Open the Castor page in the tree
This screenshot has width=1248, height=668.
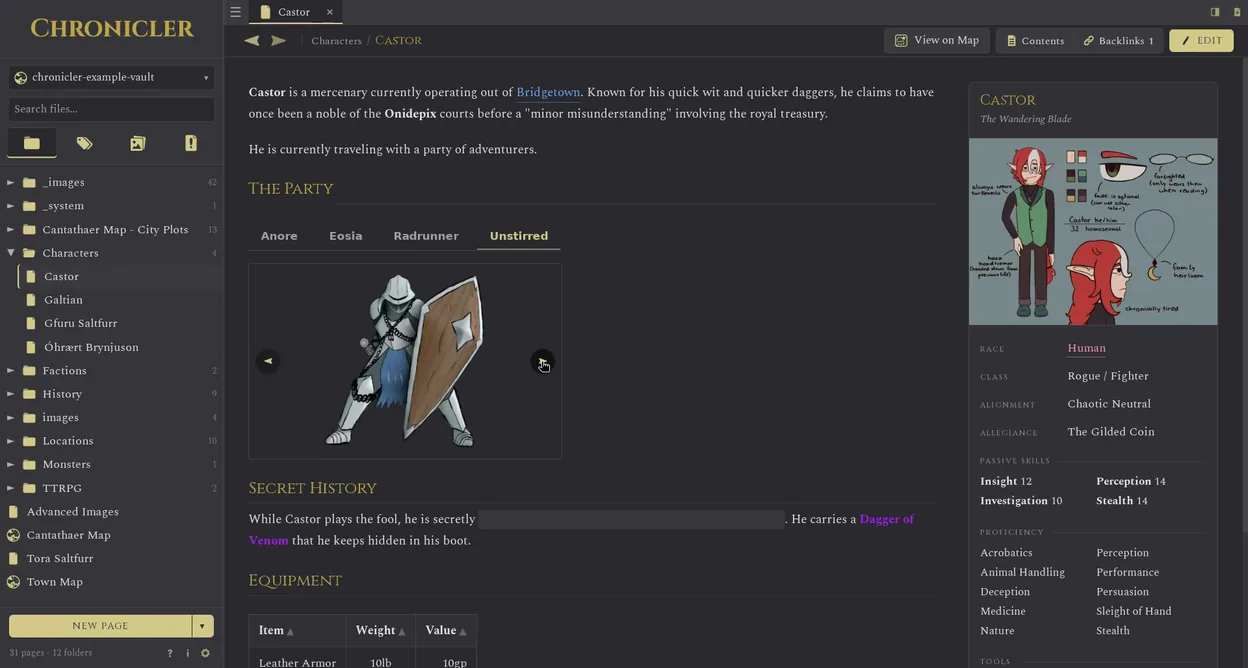119,276
